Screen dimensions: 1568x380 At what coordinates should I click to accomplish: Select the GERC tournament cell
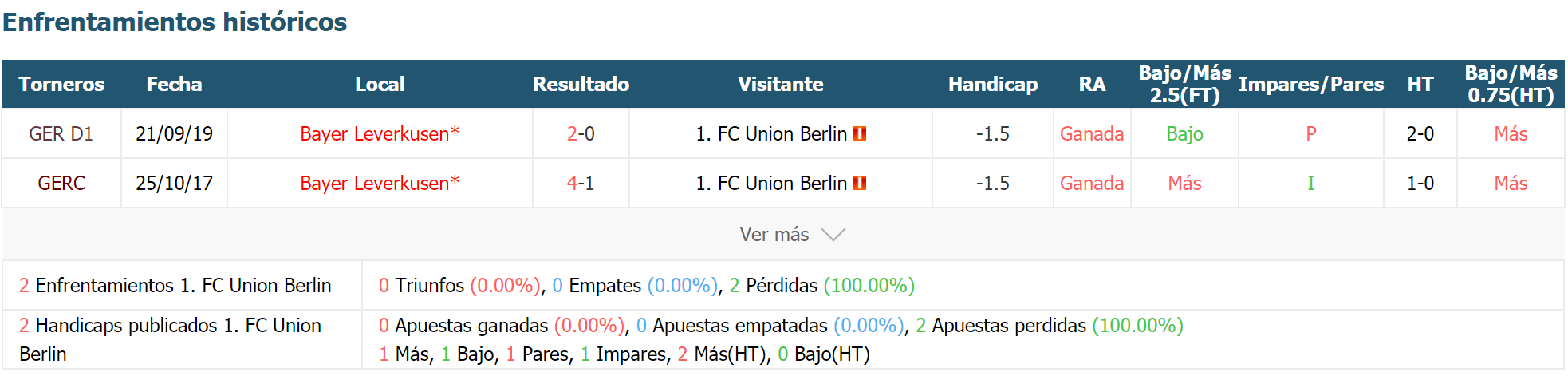61,183
